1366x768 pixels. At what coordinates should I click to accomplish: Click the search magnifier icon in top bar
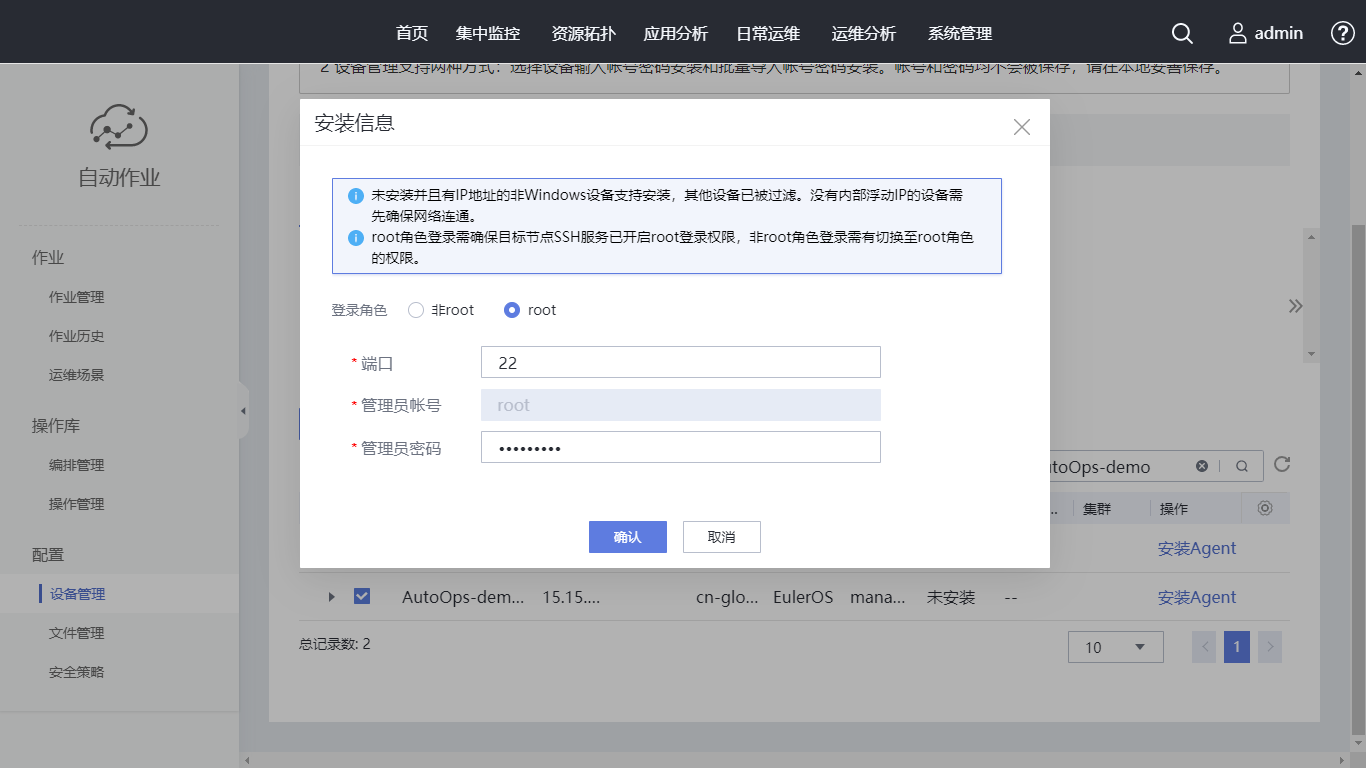tap(1182, 33)
